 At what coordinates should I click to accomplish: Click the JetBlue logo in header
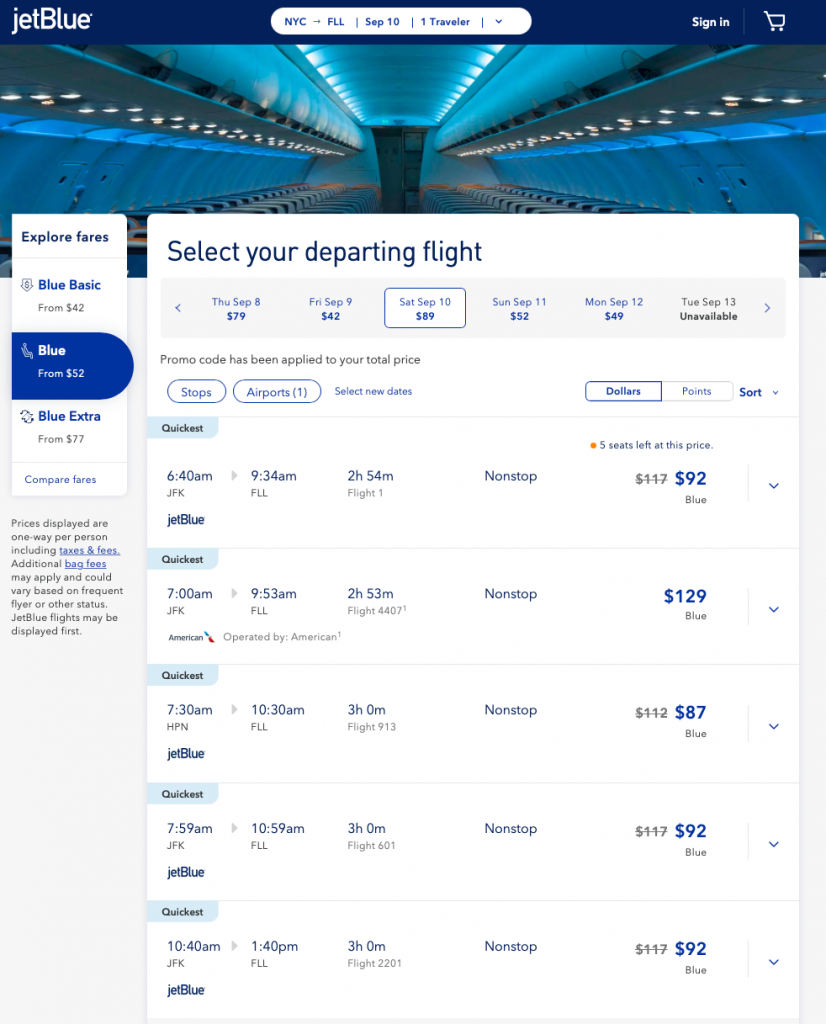(51, 21)
